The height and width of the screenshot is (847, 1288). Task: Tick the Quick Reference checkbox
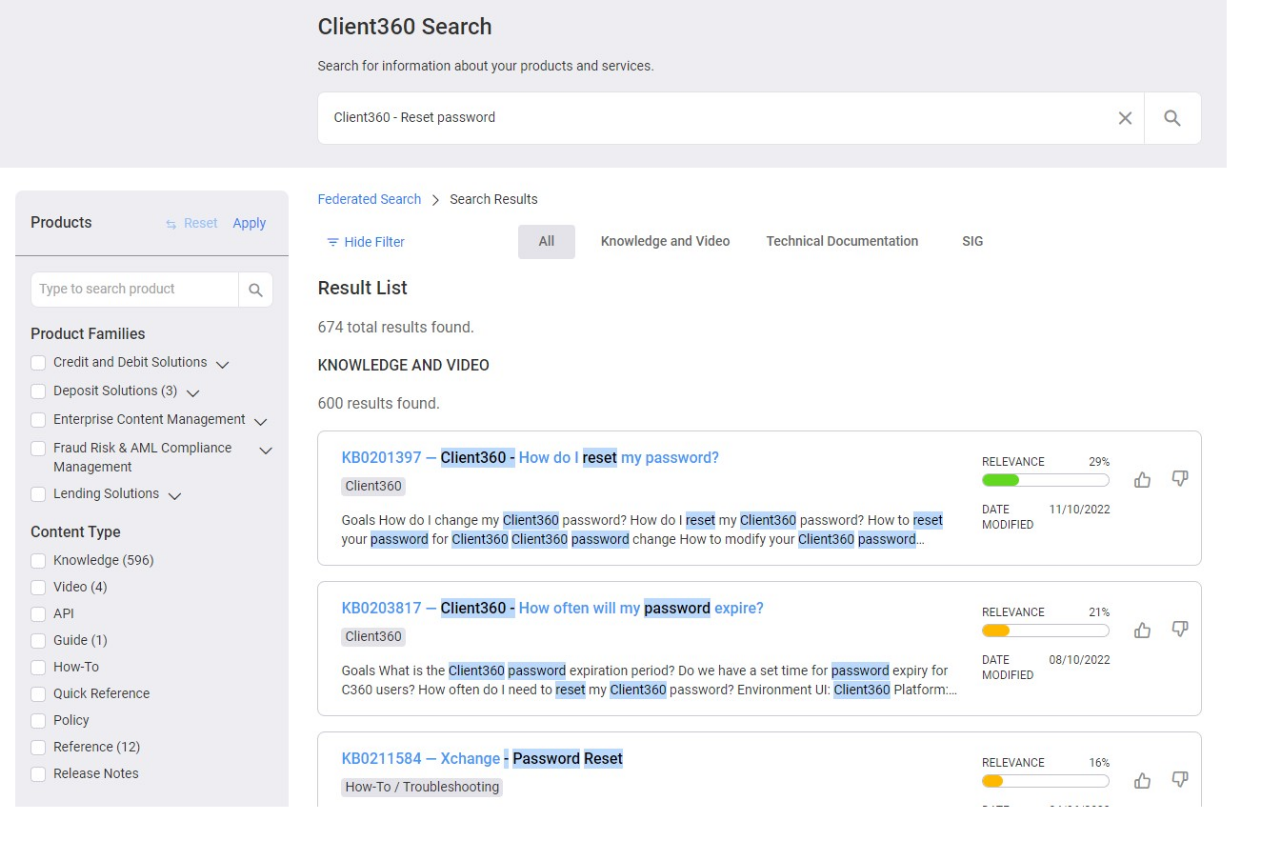tap(38, 694)
